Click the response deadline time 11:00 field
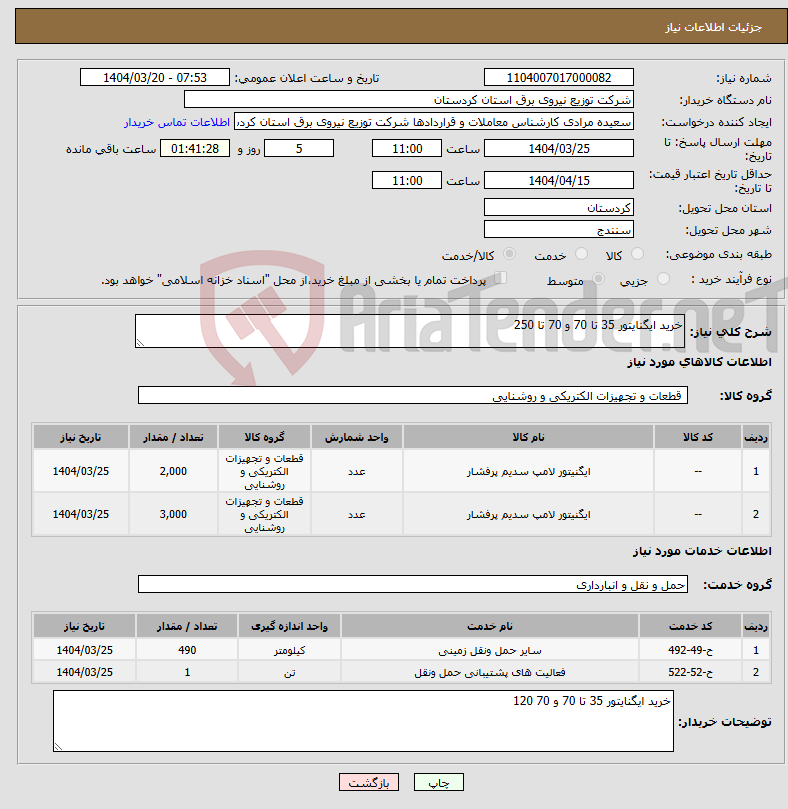 407,149
